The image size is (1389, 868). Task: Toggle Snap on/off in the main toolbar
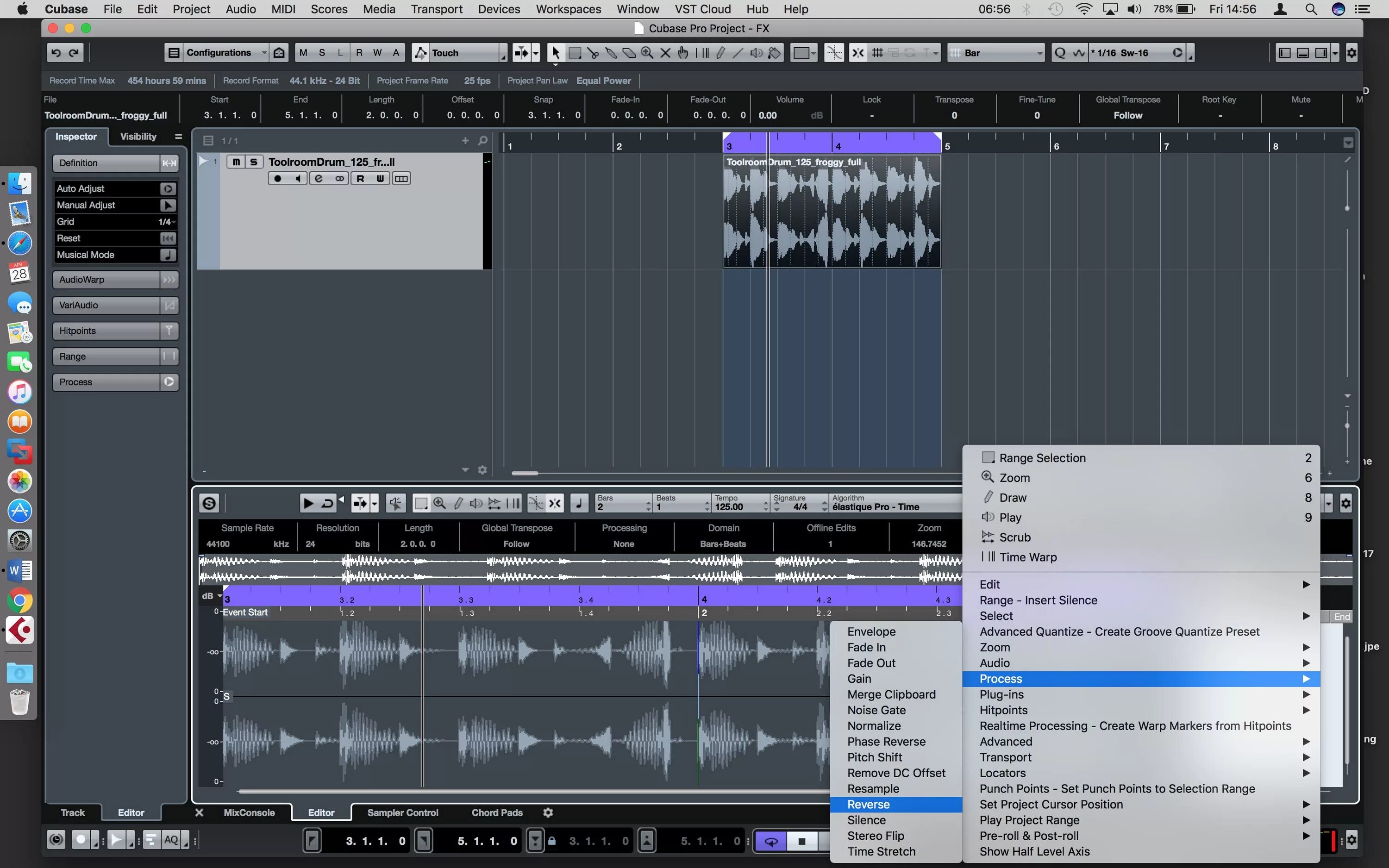[857, 53]
